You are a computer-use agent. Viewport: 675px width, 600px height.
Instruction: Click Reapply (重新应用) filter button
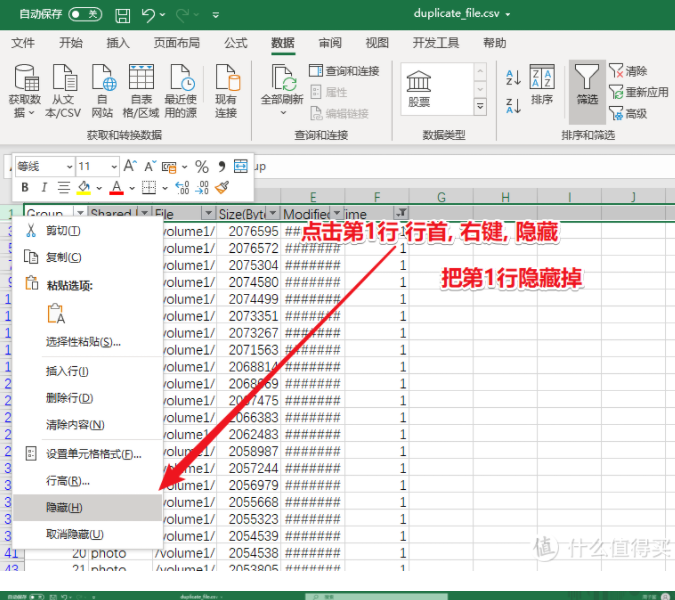[x=638, y=92]
